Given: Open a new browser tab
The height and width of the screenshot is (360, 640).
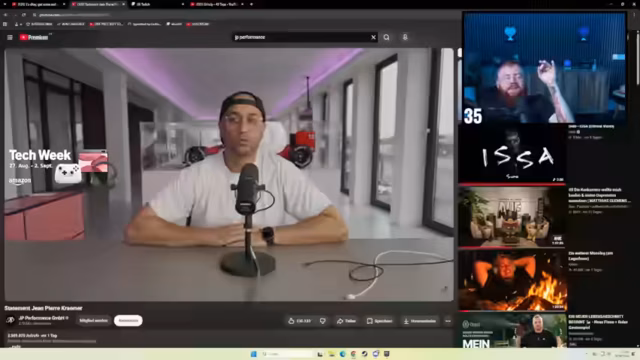Looking at the screenshot, I should point(251,4).
